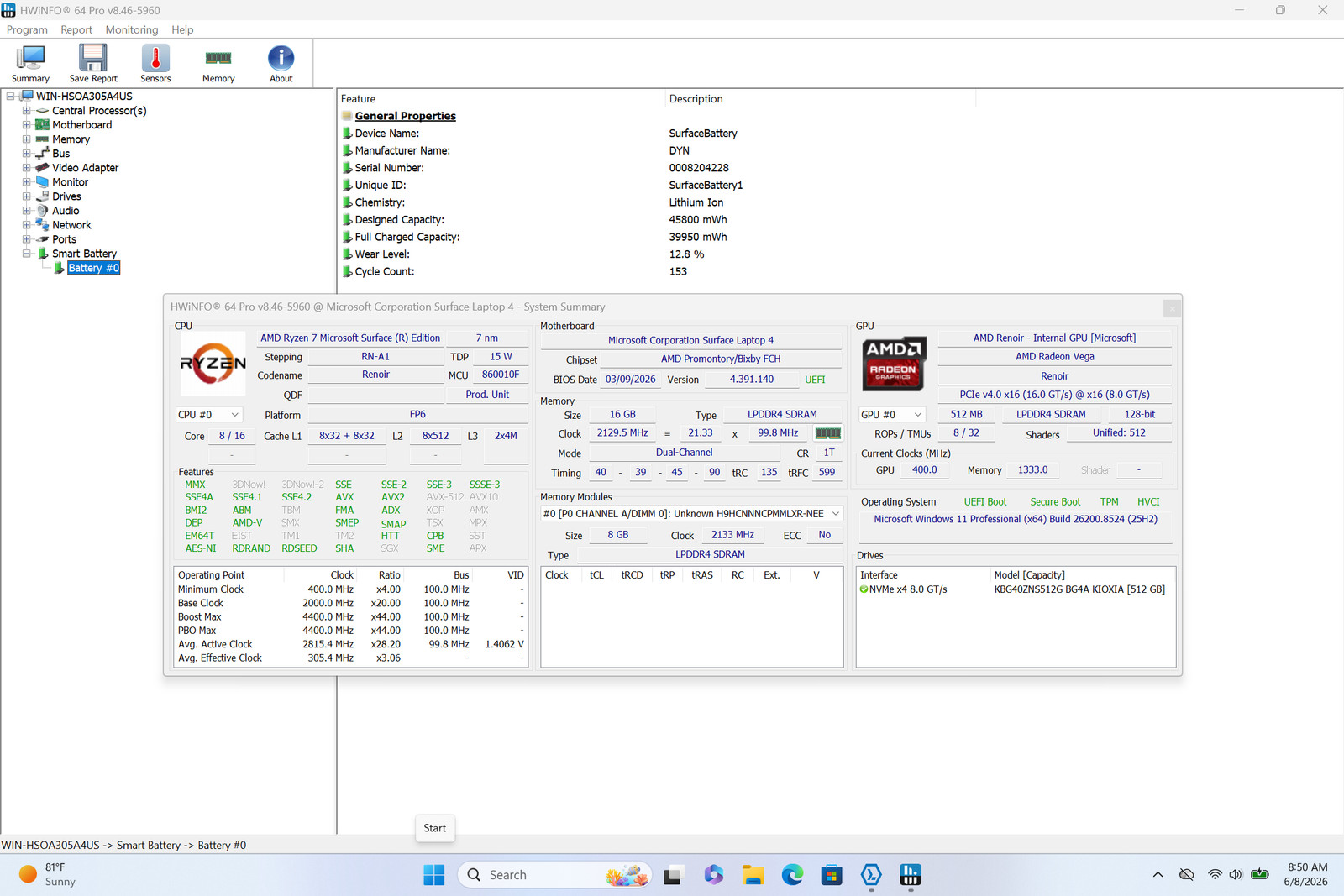Collapse the Smart Battery tree node
The height and width of the screenshot is (896, 1344).
click(x=26, y=254)
